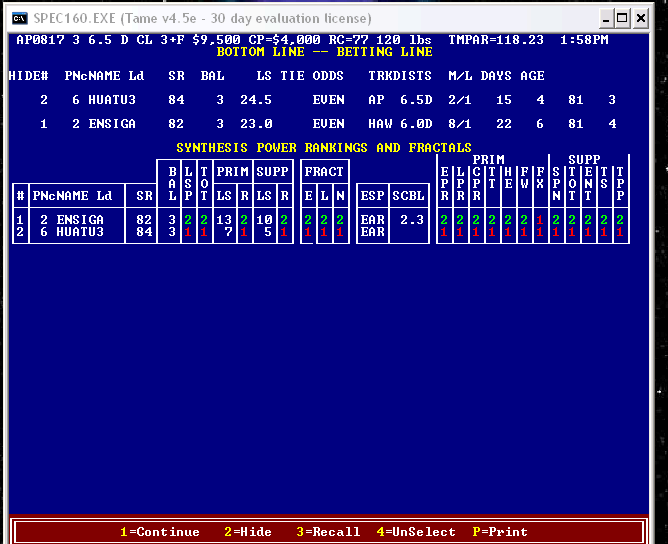Click the $9,500 purse value

tap(216, 40)
